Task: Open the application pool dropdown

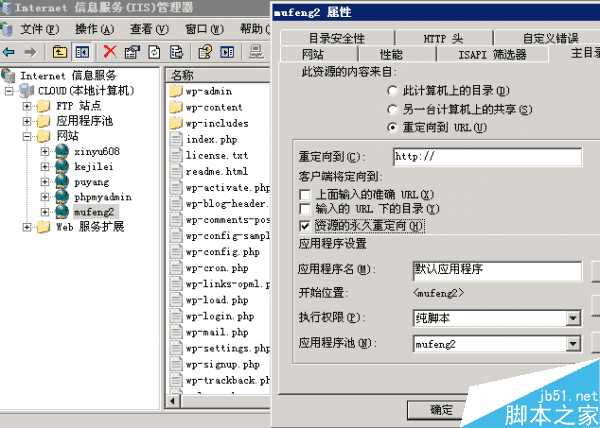Action: click(573, 344)
